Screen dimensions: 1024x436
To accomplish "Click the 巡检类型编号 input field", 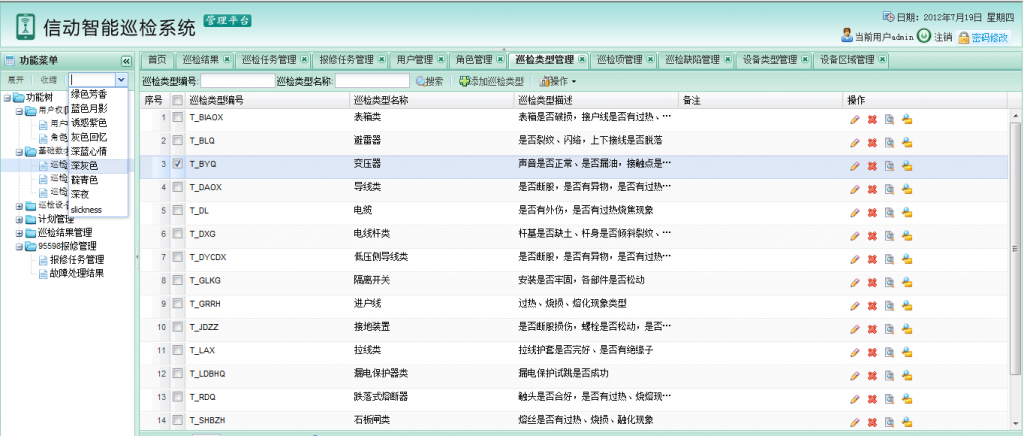I will [x=238, y=81].
